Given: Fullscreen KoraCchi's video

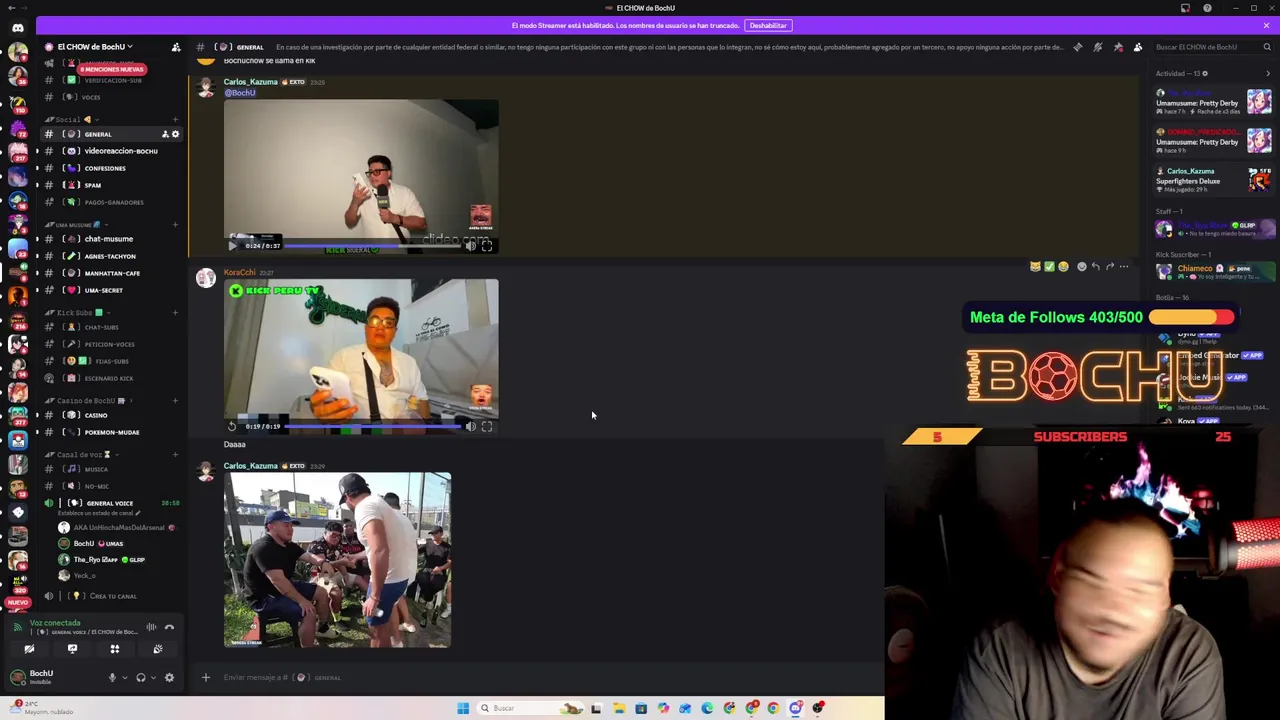Looking at the screenshot, I should (487, 427).
